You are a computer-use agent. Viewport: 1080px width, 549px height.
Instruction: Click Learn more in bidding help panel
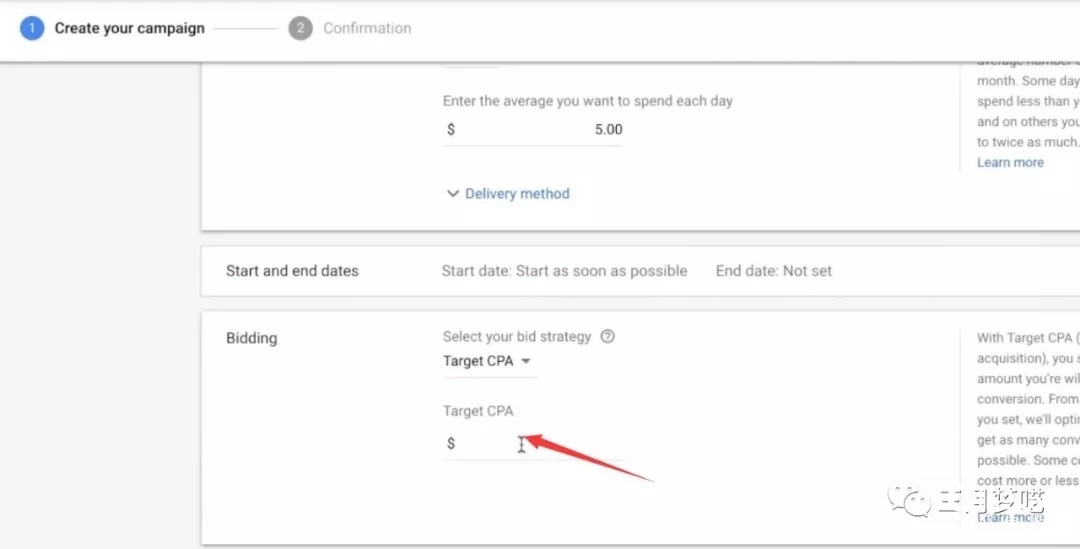click(1010, 517)
